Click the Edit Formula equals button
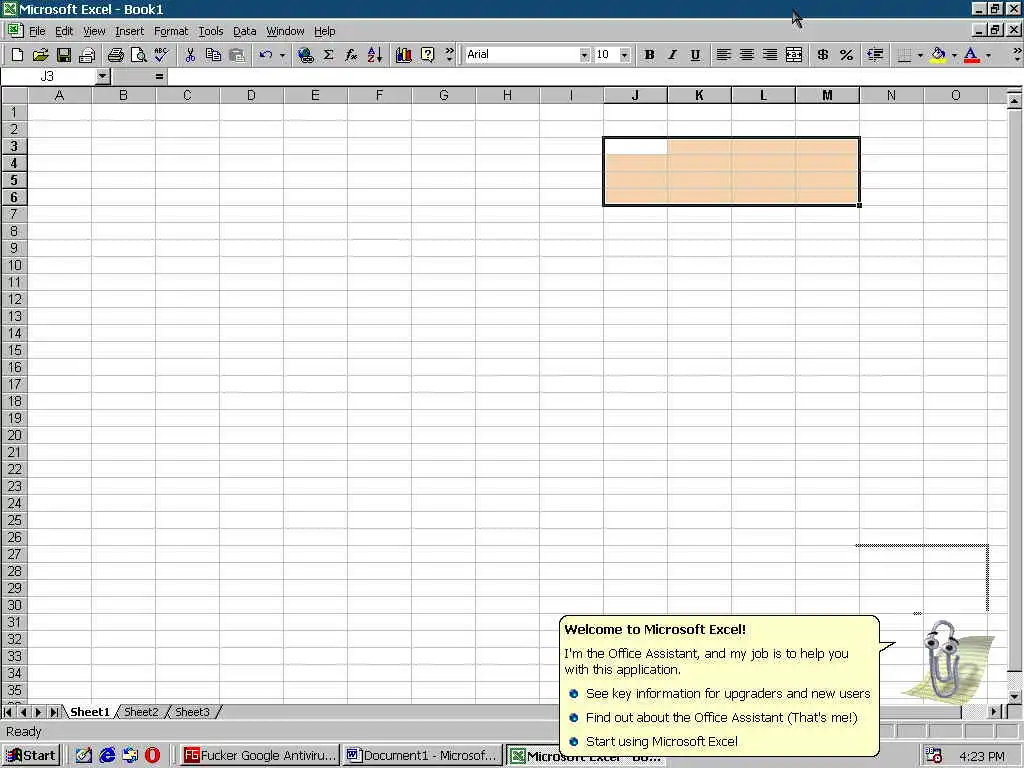This screenshot has width=1024, height=768. point(159,76)
